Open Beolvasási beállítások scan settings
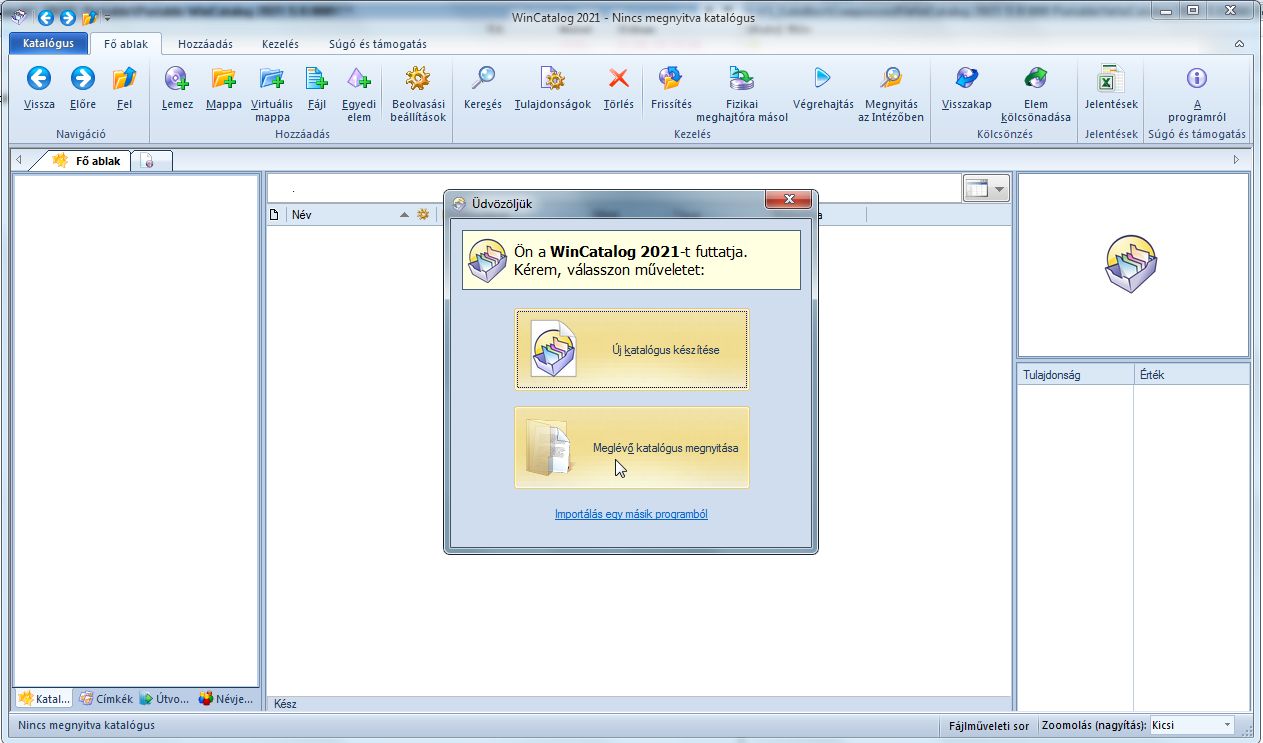This screenshot has width=1263, height=743. (418, 79)
